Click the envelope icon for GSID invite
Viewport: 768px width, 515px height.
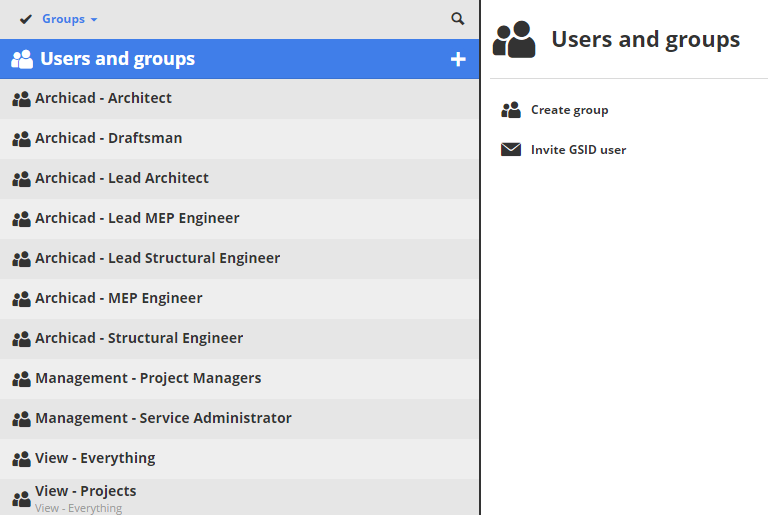click(x=511, y=150)
